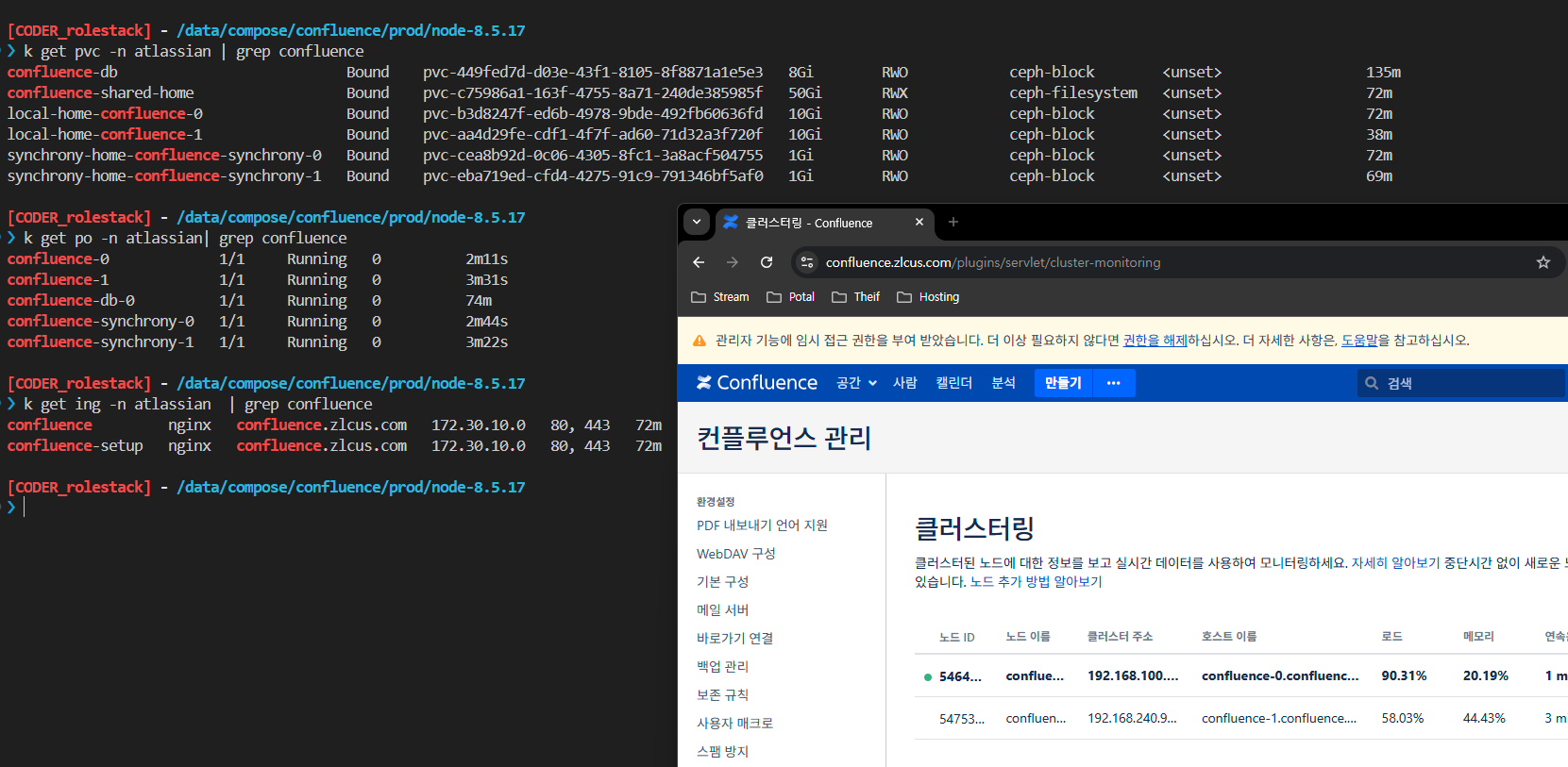Click the 90.31% load value
Viewport: 1568px width, 767px height.
(x=1404, y=676)
